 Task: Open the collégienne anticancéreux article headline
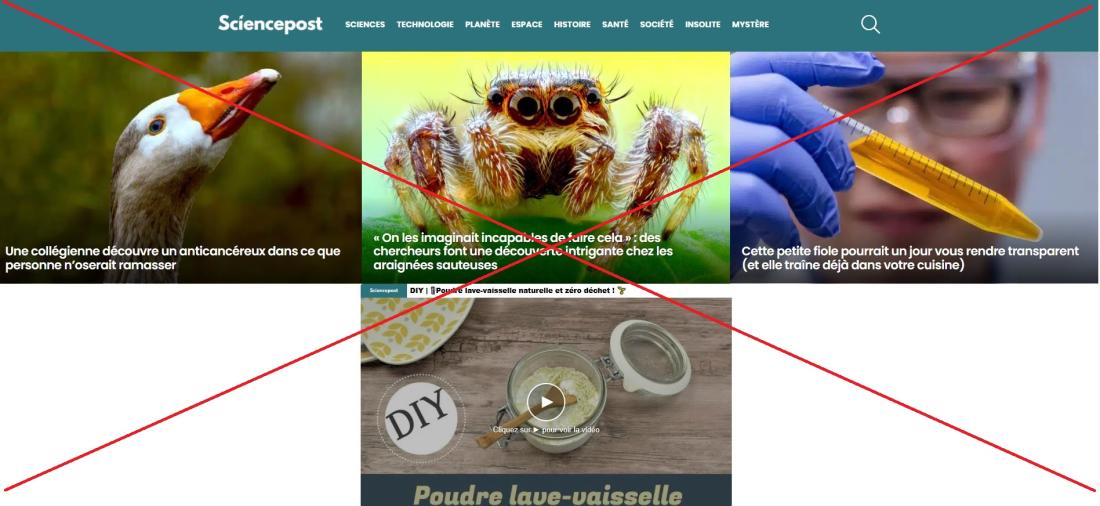173,258
